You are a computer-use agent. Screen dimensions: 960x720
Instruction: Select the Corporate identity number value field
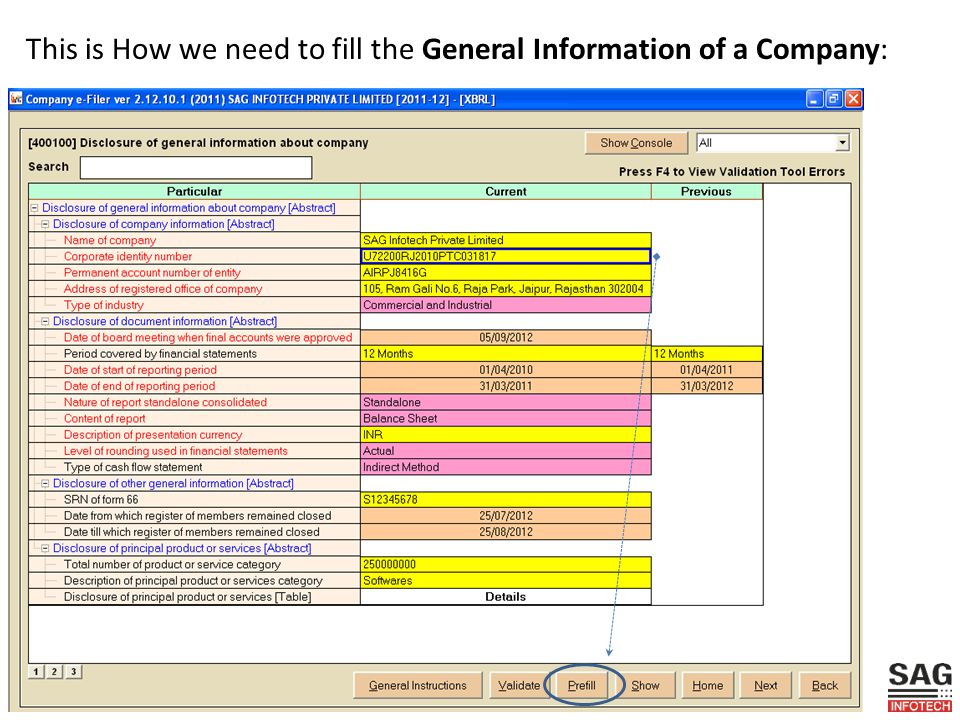pyautogui.click(x=506, y=257)
